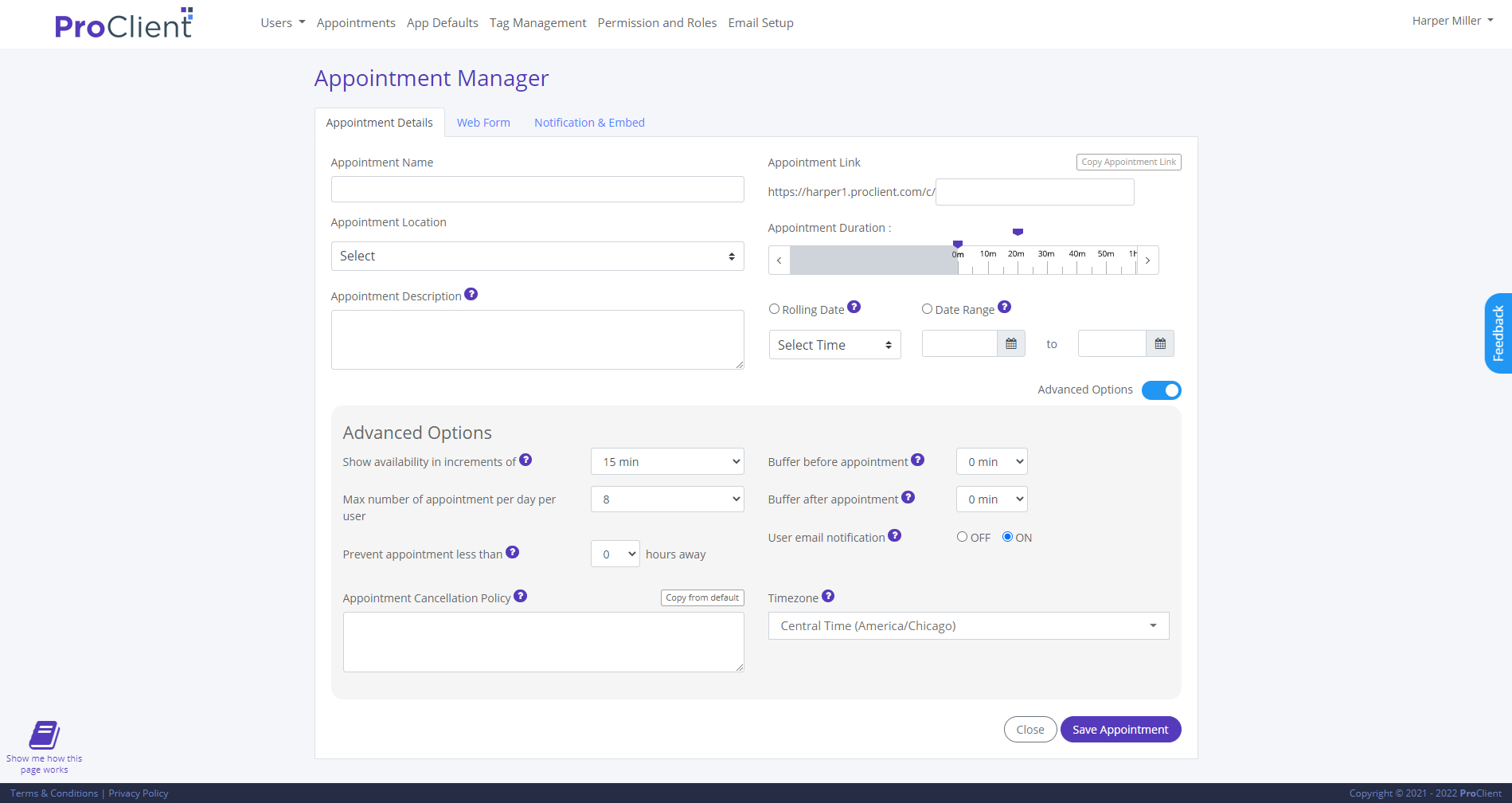This screenshot has height=803, width=1512.
Task: Open the Timezone Central Time dropdown
Action: (x=968, y=626)
